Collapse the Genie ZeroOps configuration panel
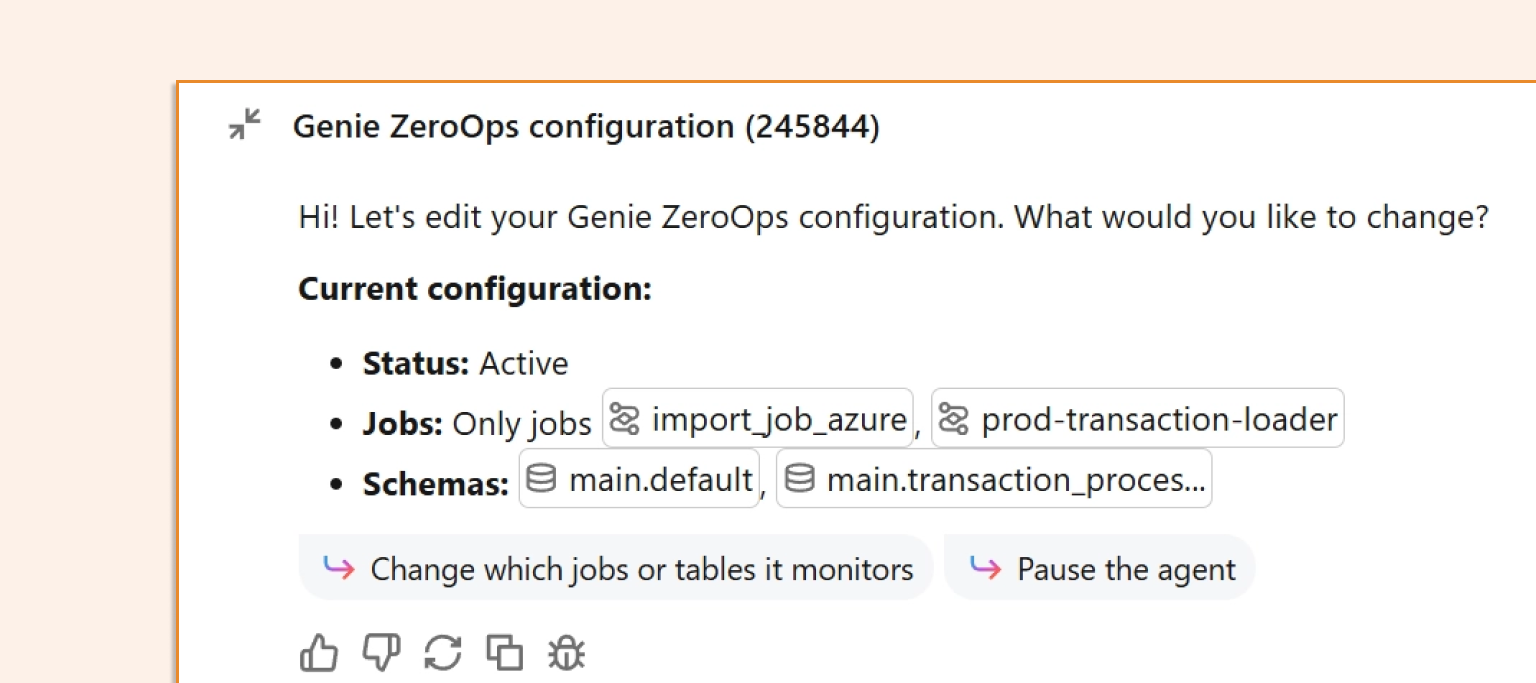The width and height of the screenshot is (1536, 683). (x=244, y=125)
